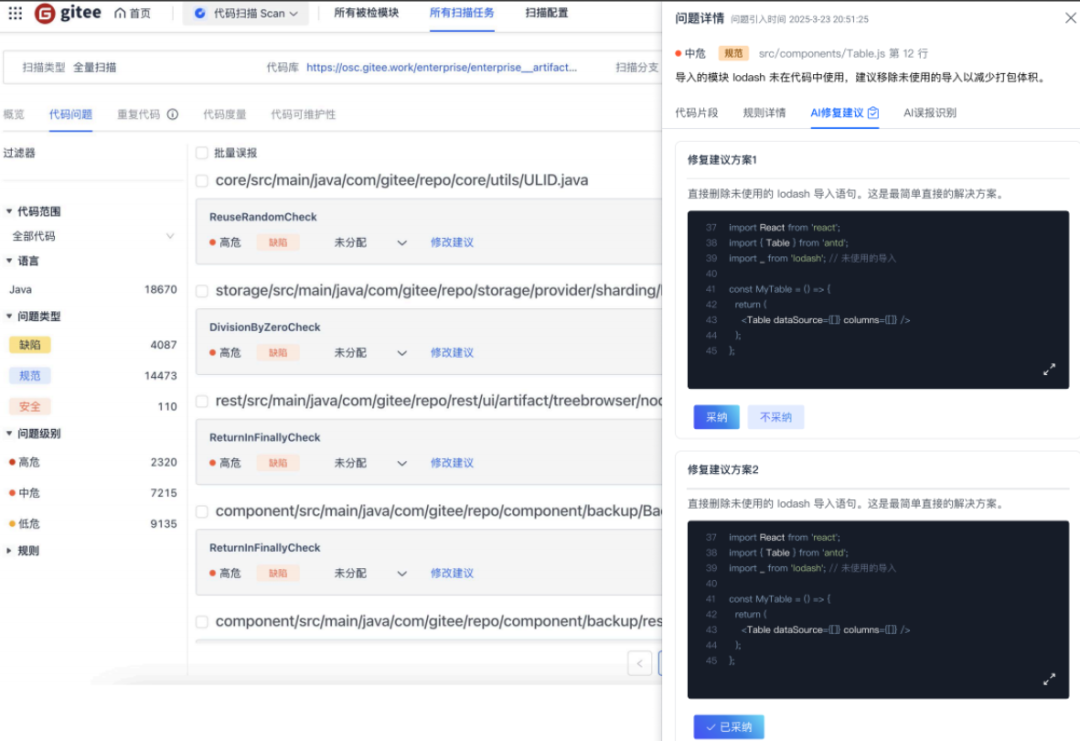Viewport: 1080px width, 741px height.
Task: Open the apps grid menu icon
Action: (15, 14)
